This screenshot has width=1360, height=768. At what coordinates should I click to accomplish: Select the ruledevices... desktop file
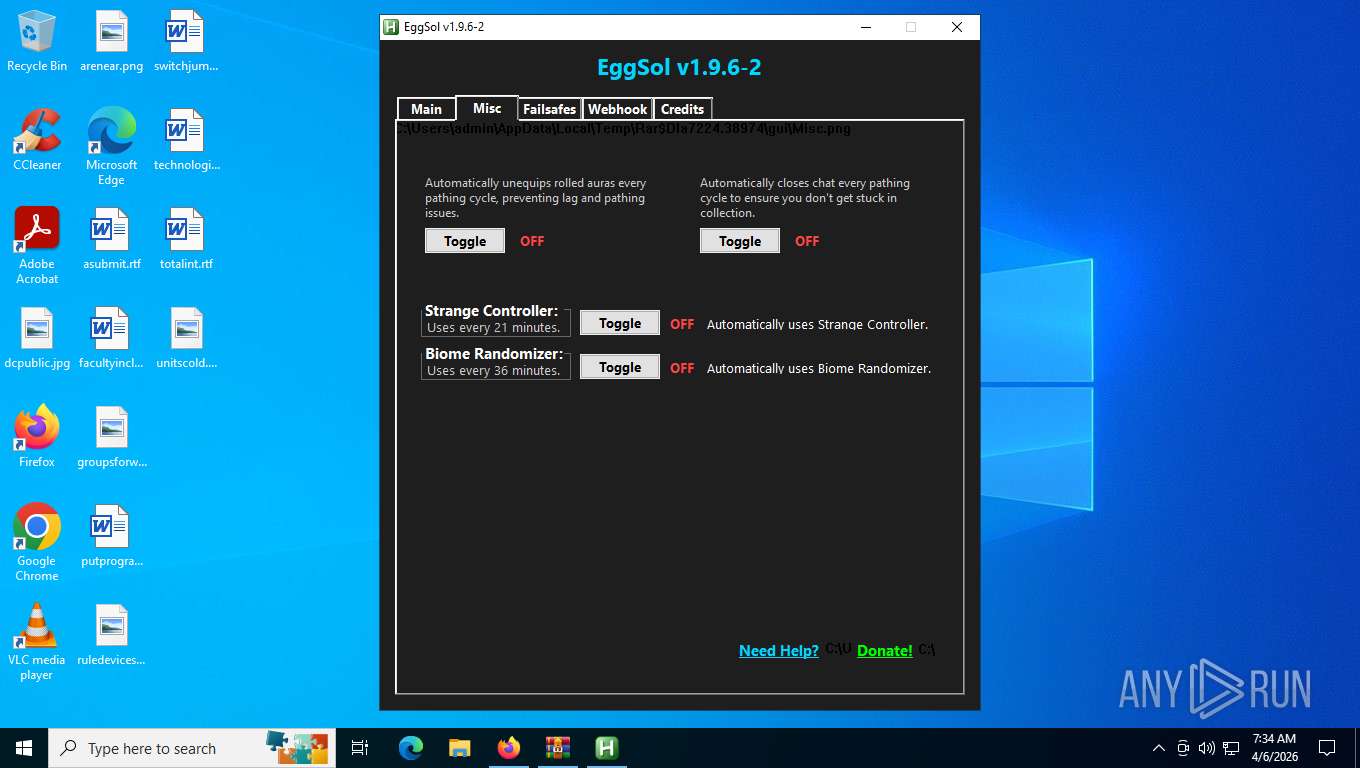pyautogui.click(x=111, y=635)
